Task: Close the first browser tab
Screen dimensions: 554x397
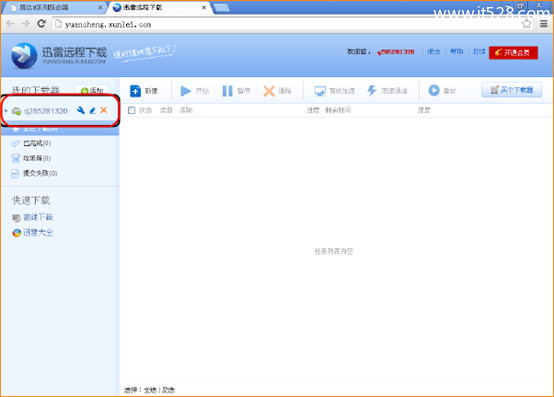Action: coord(100,7)
